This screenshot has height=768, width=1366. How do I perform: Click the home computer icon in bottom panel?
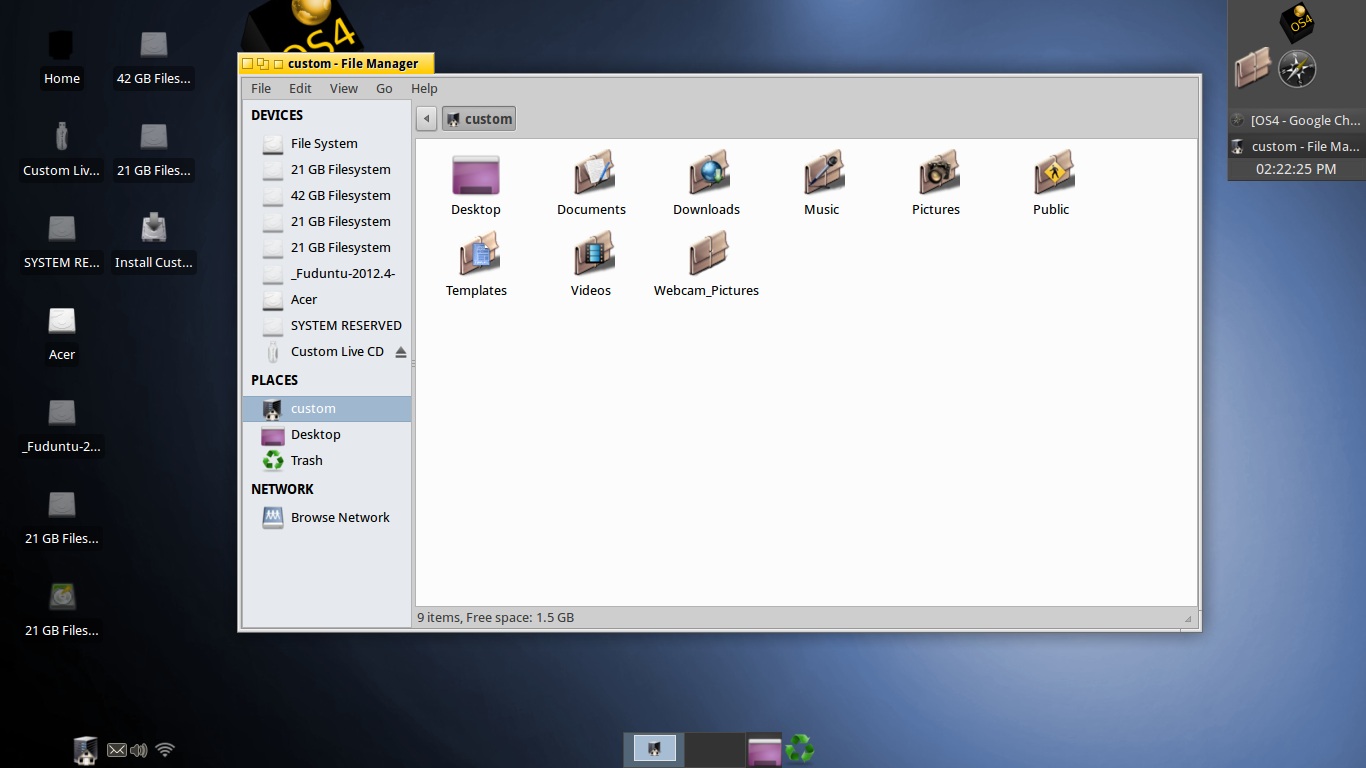tap(86, 749)
